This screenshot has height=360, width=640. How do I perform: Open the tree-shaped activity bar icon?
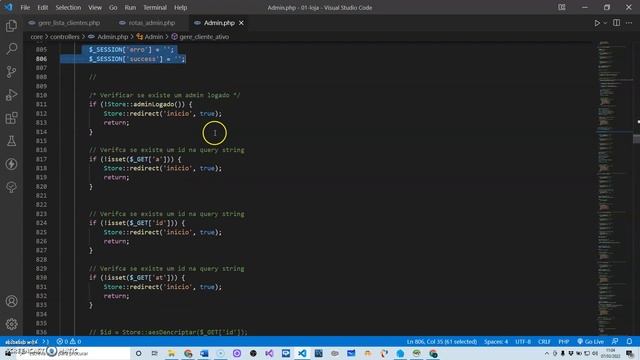coord(11,187)
